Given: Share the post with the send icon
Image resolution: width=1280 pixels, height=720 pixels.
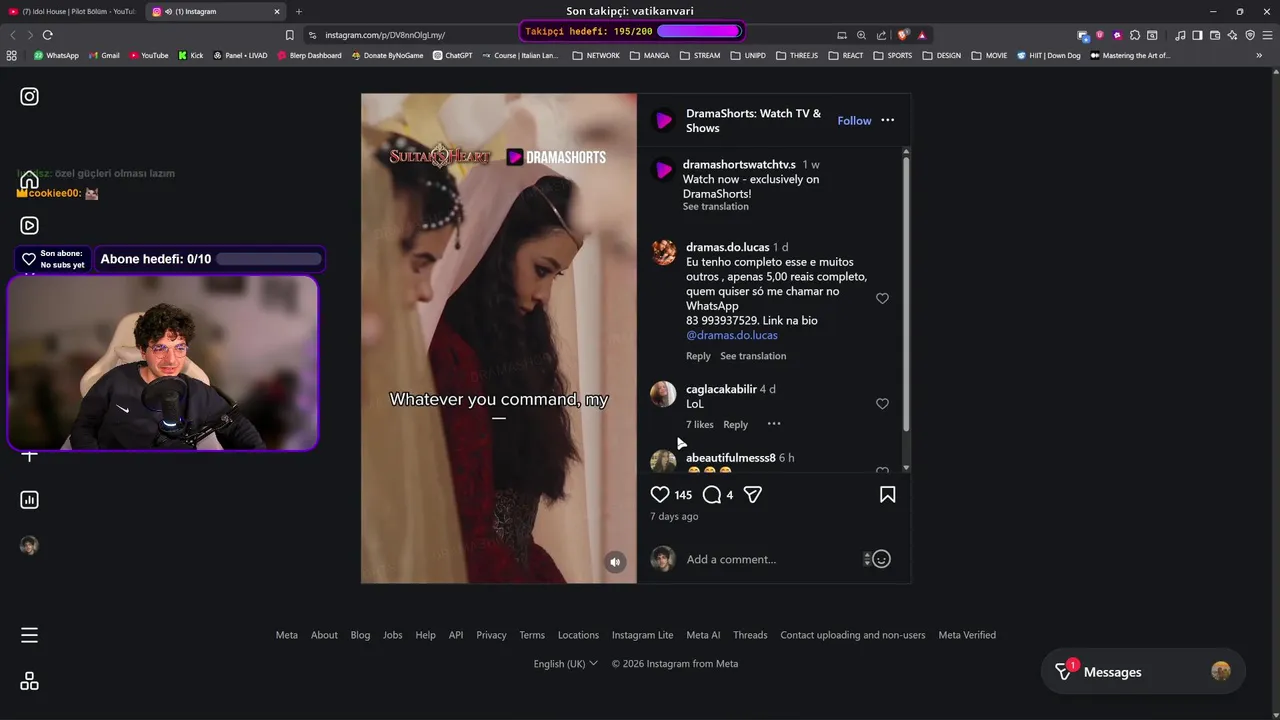Looking at the screenshot, I should (x=753, y=495).
